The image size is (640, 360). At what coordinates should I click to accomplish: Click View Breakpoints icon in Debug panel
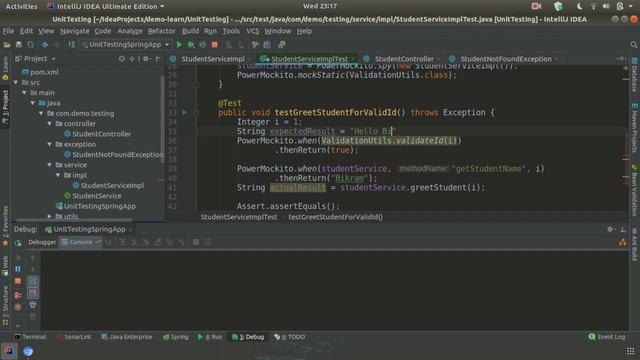18,295
